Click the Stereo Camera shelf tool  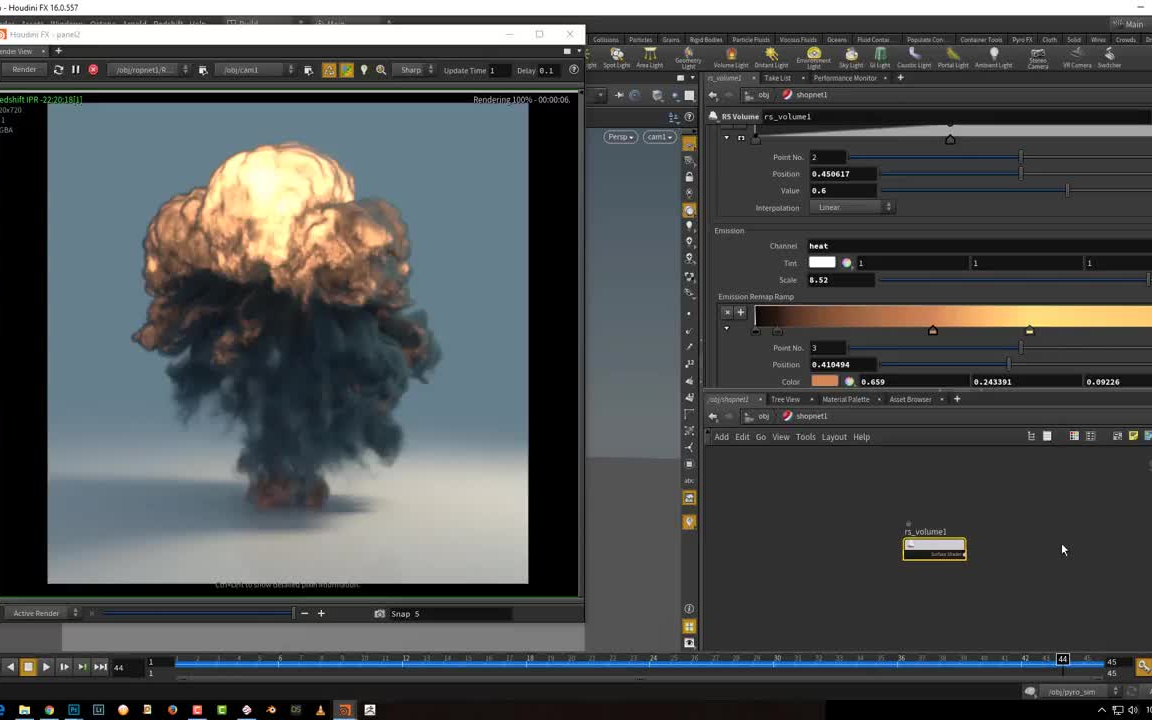1037,58
